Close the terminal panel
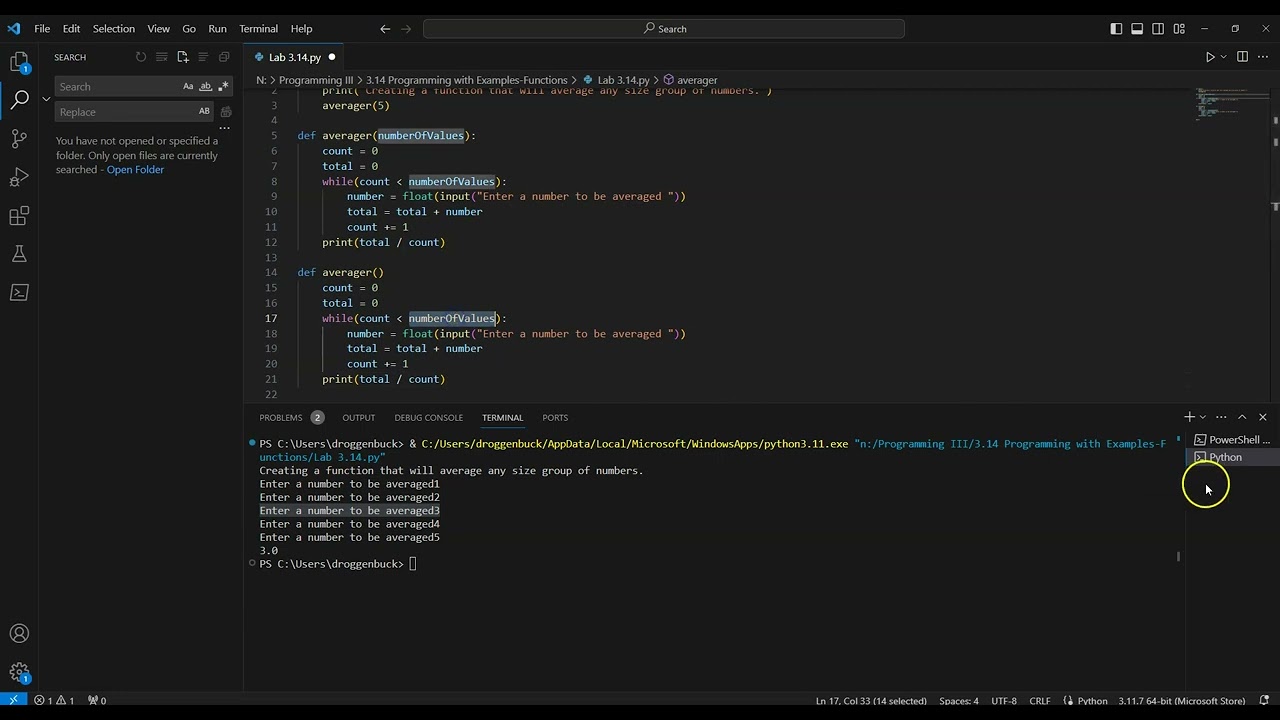This screenshot has width=1280, height=720. coord(1263,417)
